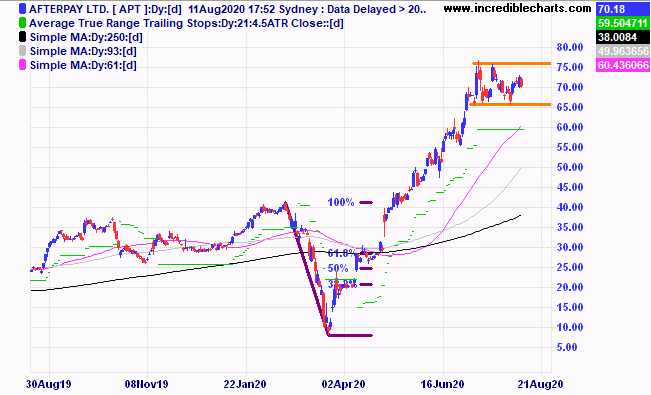This screenshot has width=651, height=395.
Task: Open the www.incrediblecharts.com link
Action: click(x=517, y=8)
